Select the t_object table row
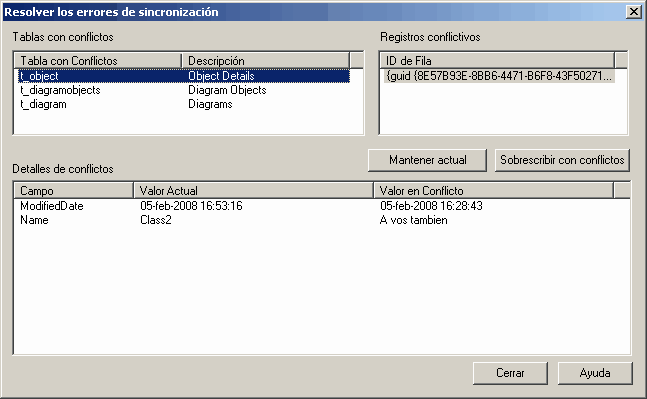 click(x=184, y=76)
